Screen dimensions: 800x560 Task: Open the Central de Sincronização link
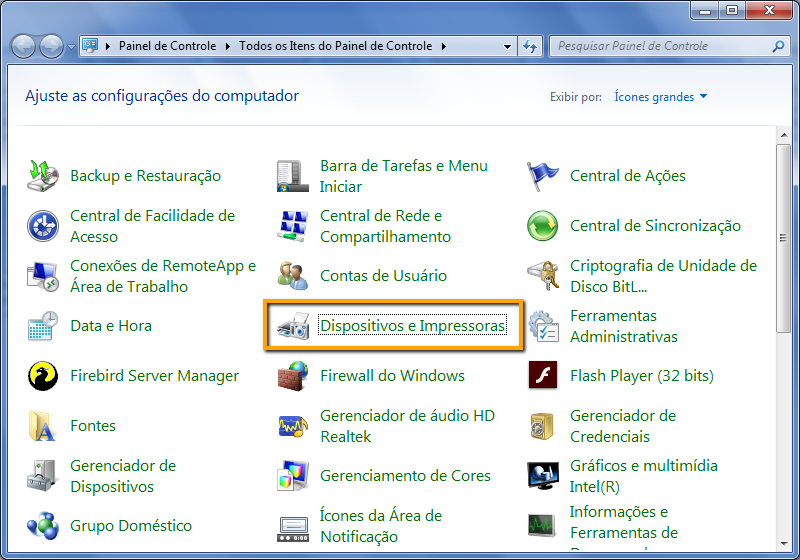click(x=655, y=226)
